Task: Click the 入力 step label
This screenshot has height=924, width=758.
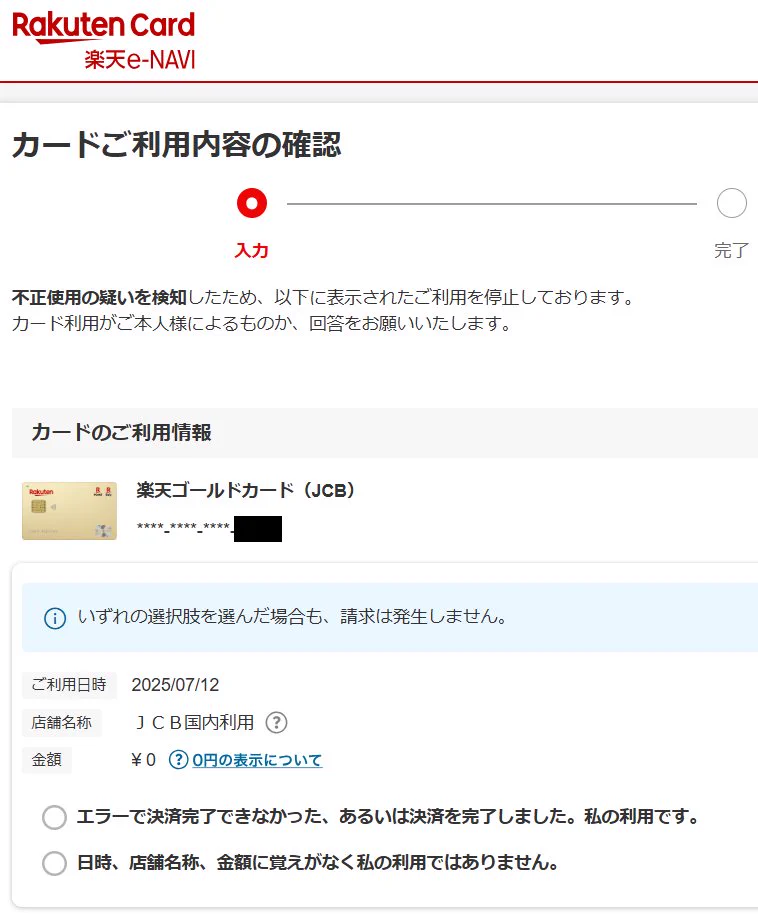Action: (252, 250)
